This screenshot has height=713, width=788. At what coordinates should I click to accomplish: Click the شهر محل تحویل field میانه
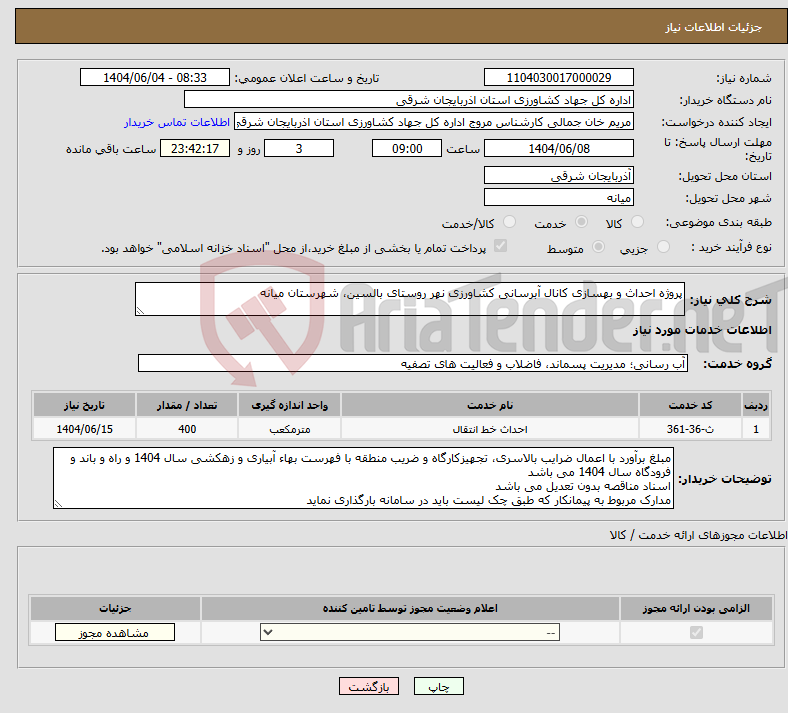pyautogui.click(x=558, y=197)
